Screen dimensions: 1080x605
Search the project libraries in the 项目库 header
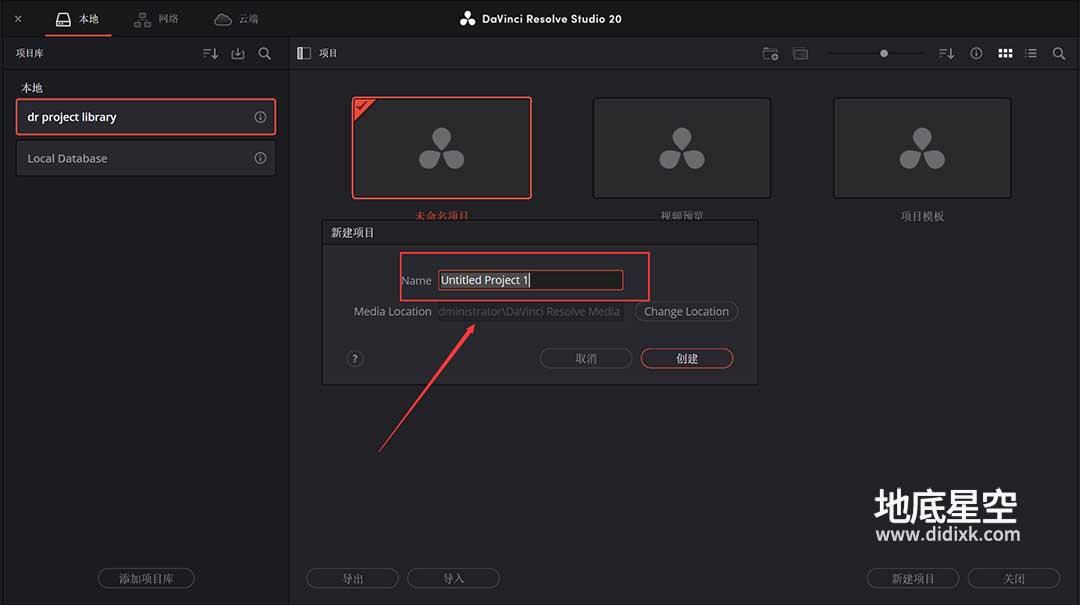click(264, 54)
